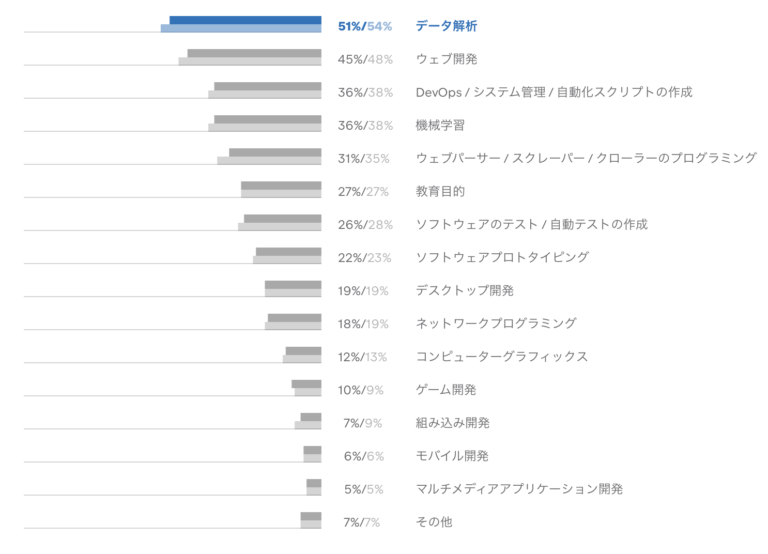This screenshot has width=768, height=554.
Task: Click the 組み込み開発 label
Action: pos(452,423)
